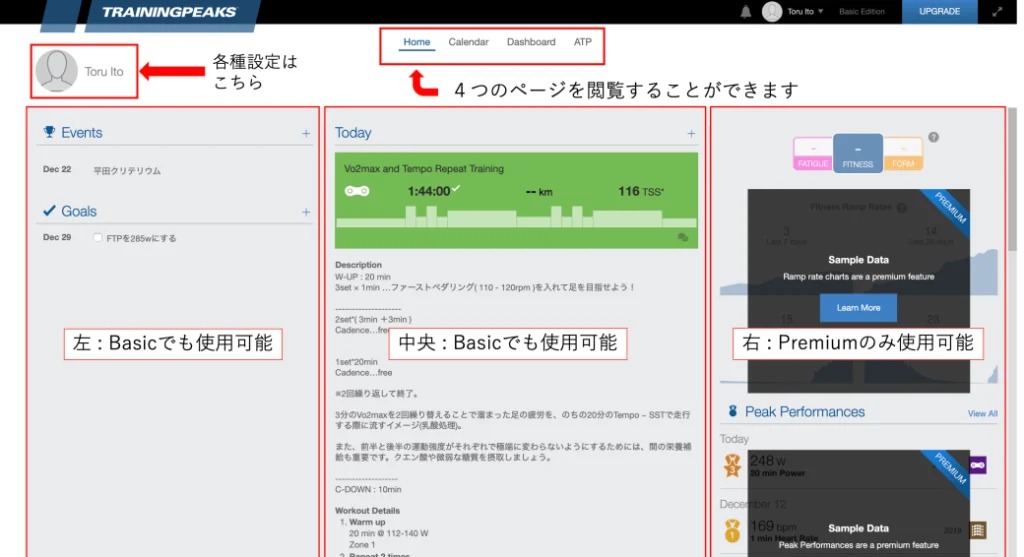Switch to the Calendar tab

point(468,42)
